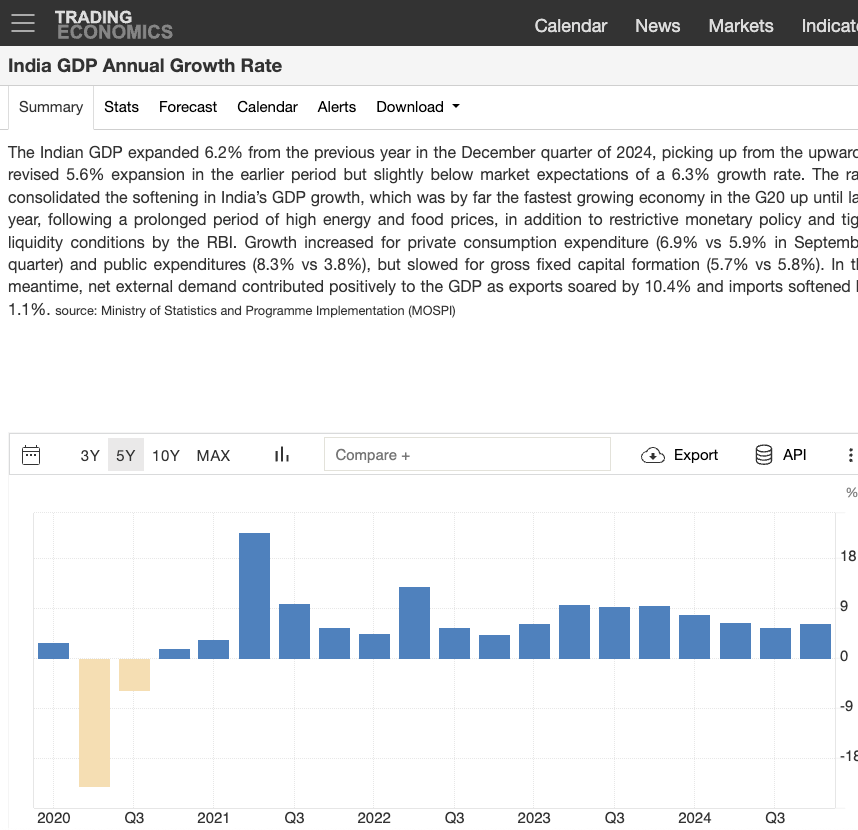
Task: Click the Trading Economics logo
Action: 113,24
